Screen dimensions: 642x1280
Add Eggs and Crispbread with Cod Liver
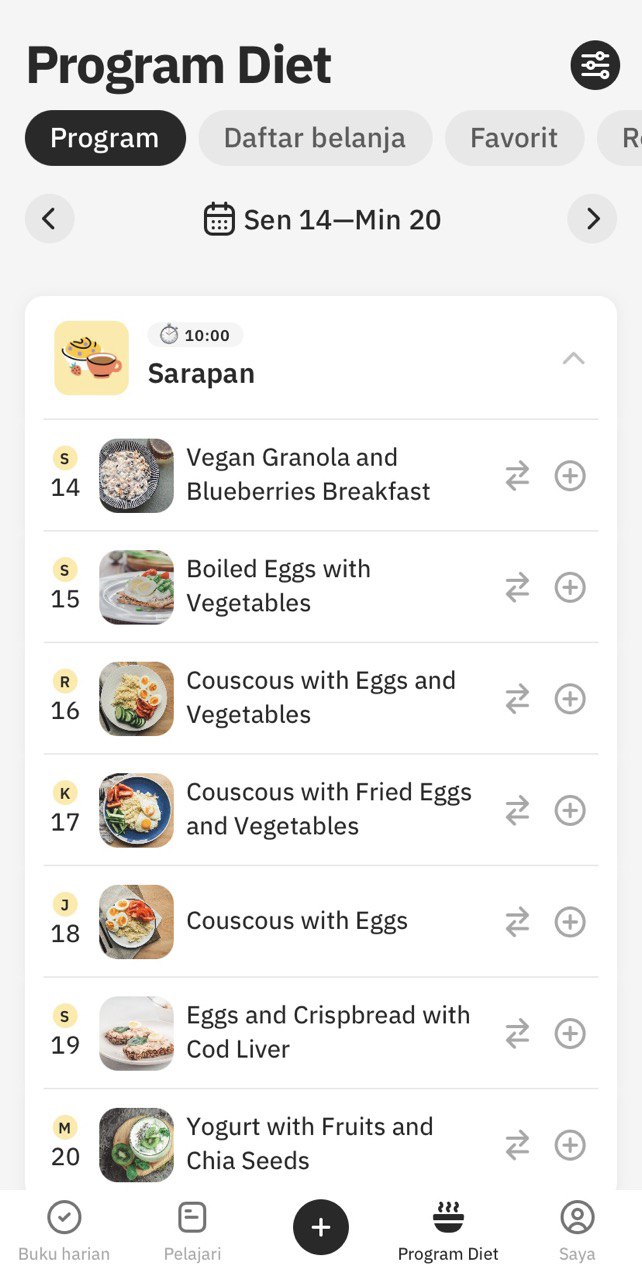[x=570, y=1033]
